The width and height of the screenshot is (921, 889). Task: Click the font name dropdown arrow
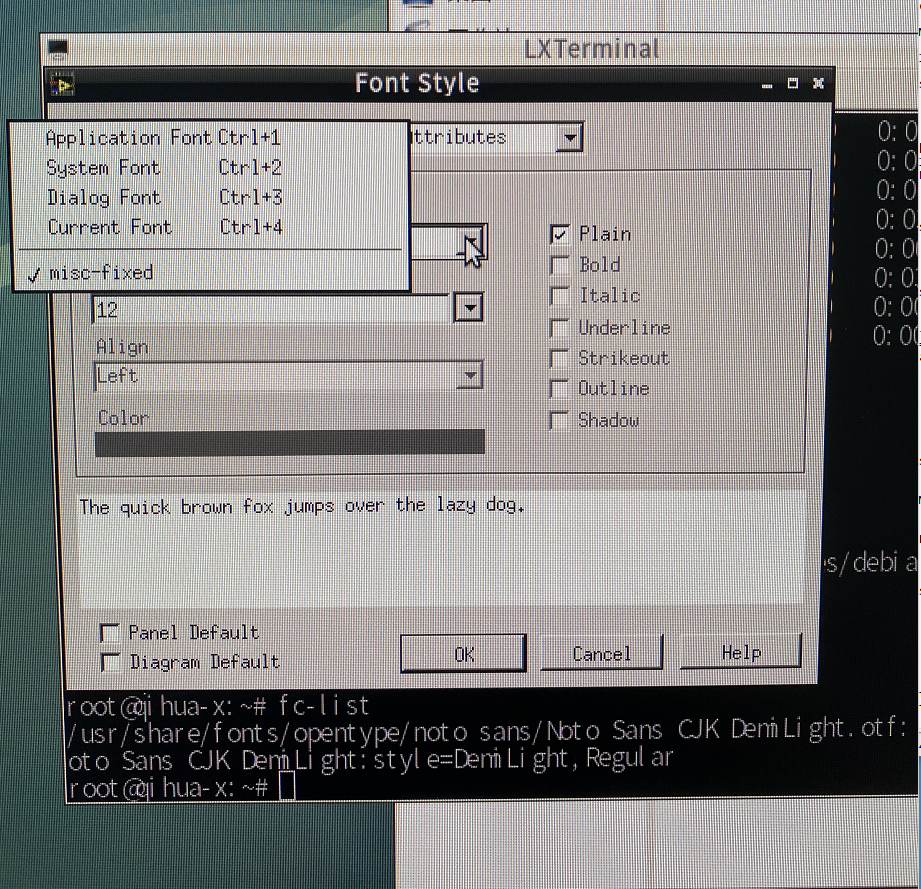coord(471,243)
